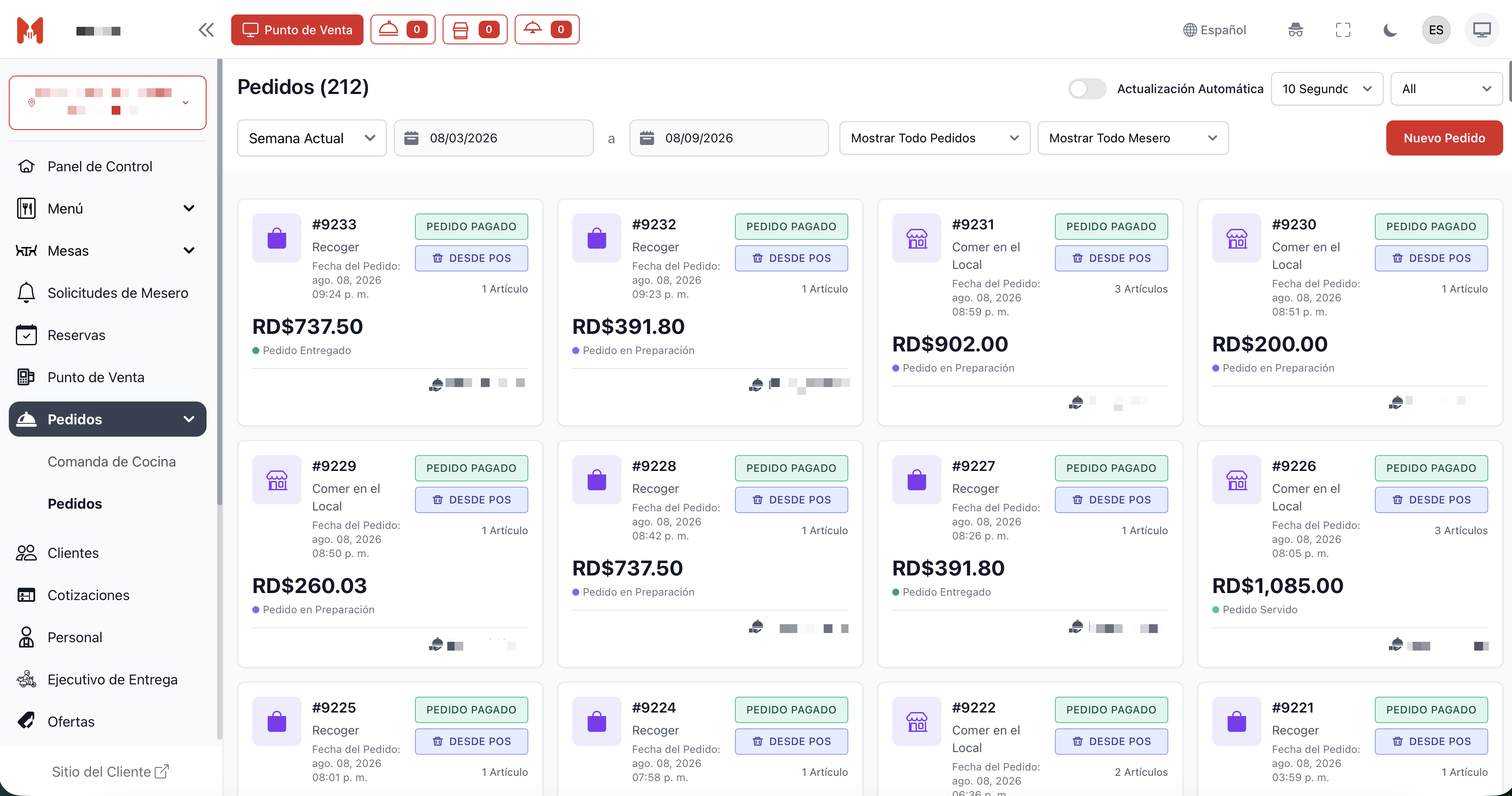This screenshot has height=796, width=1512.
Task: Click waiter icon on order #9233 card
Action: click(436, 384)
